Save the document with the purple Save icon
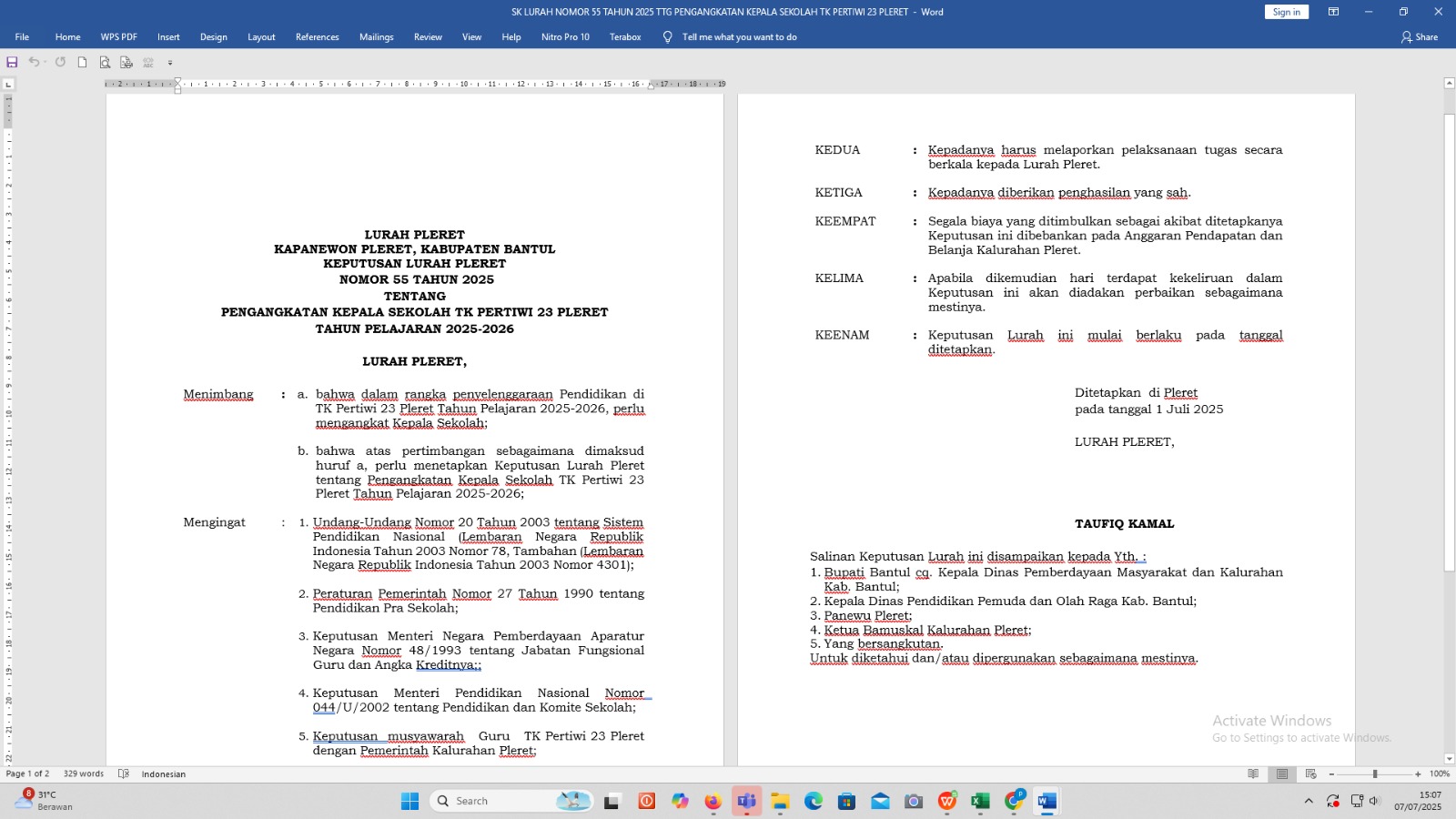 (12, 62)
